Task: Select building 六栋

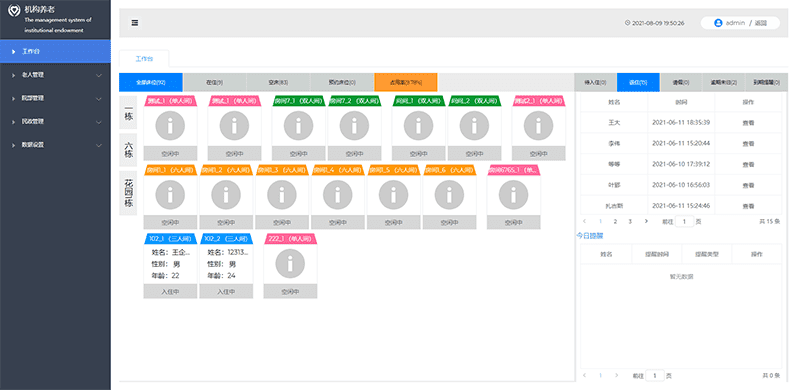Action: pyautogui.click(x=129, y=150)
